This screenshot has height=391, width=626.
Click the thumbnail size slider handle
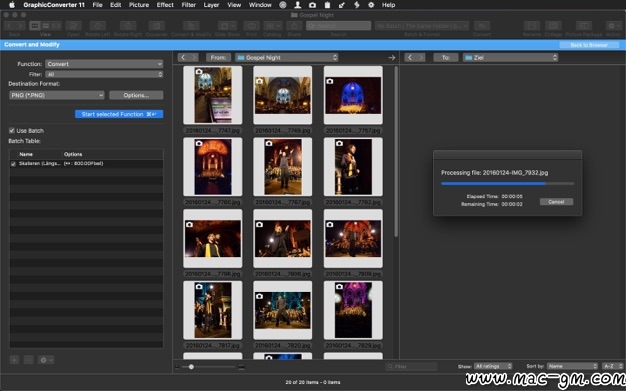[x=191, y=367]
